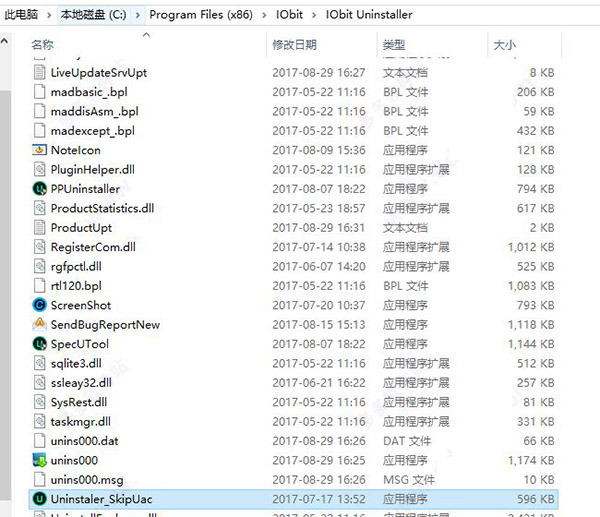Click the navigation pane vertical scrollbar
Viewport: 600px width, 517px height.
(5, 295)
